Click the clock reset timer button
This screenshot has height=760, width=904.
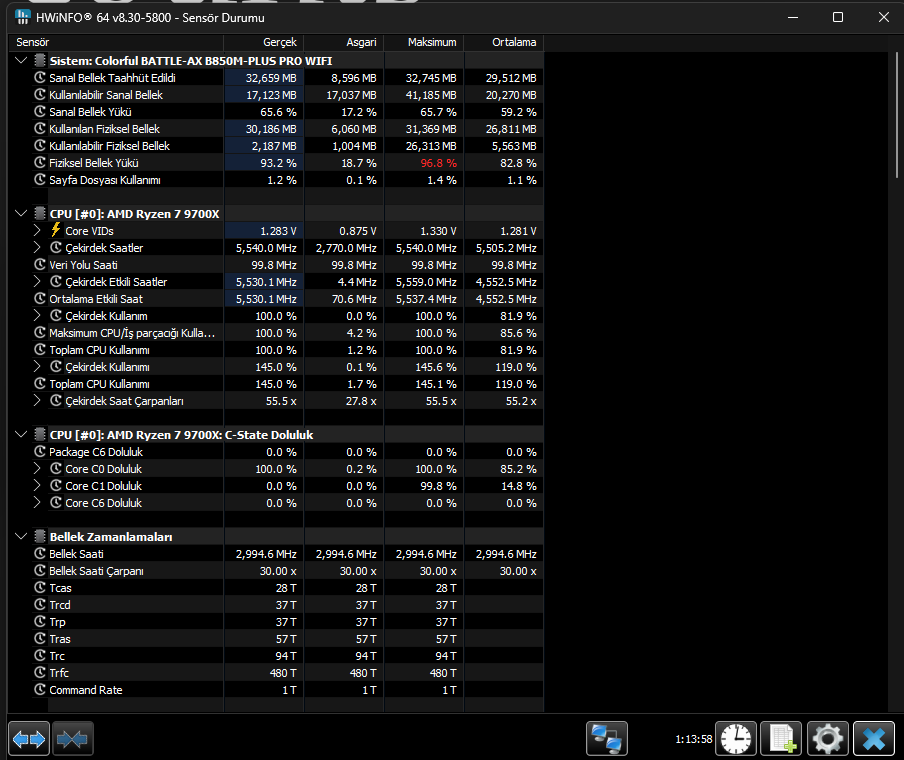[736, 738]
